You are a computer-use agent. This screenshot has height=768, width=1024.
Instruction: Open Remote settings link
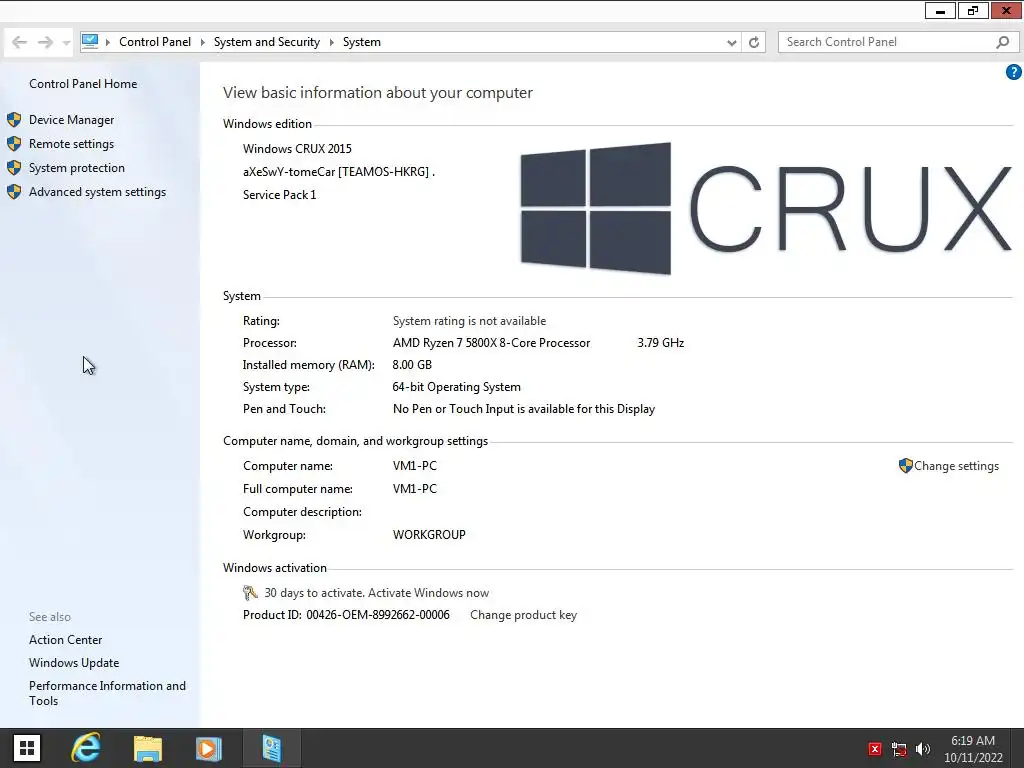pyautogui.click(x=71, y=144)
